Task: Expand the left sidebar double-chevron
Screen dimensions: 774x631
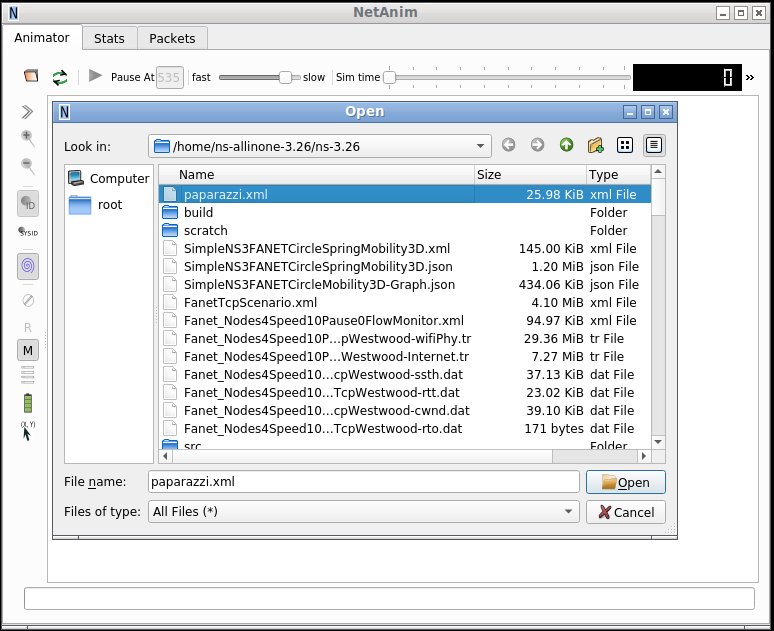Action: pos(28,112)
